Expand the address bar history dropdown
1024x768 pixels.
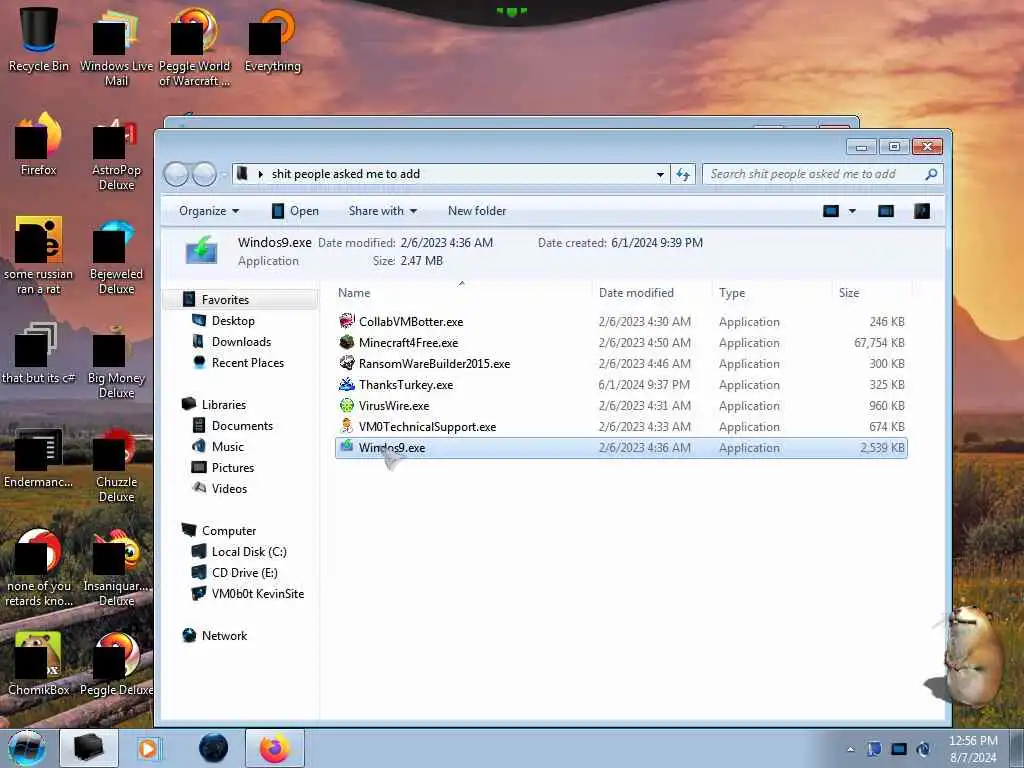(660, 174)
